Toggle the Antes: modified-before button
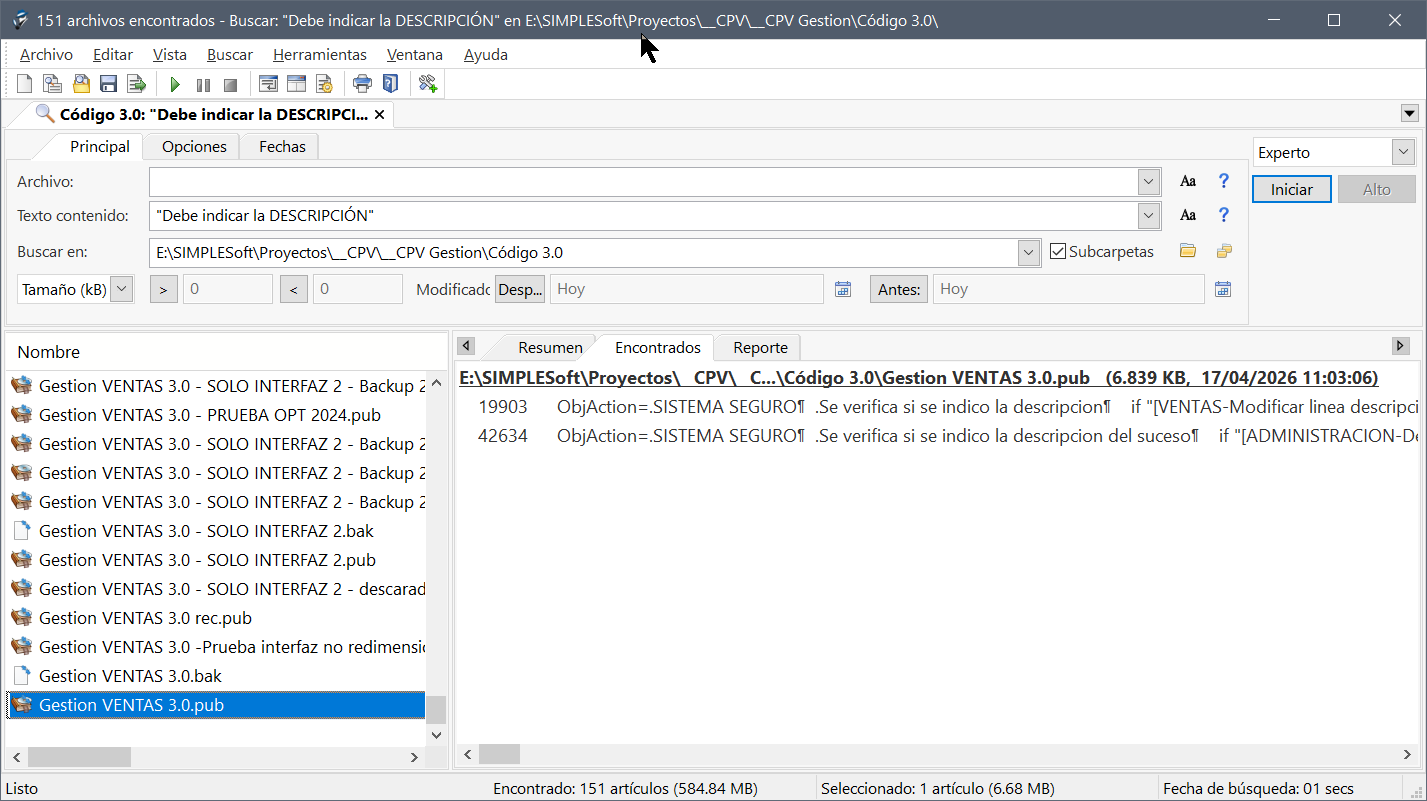 899,289
